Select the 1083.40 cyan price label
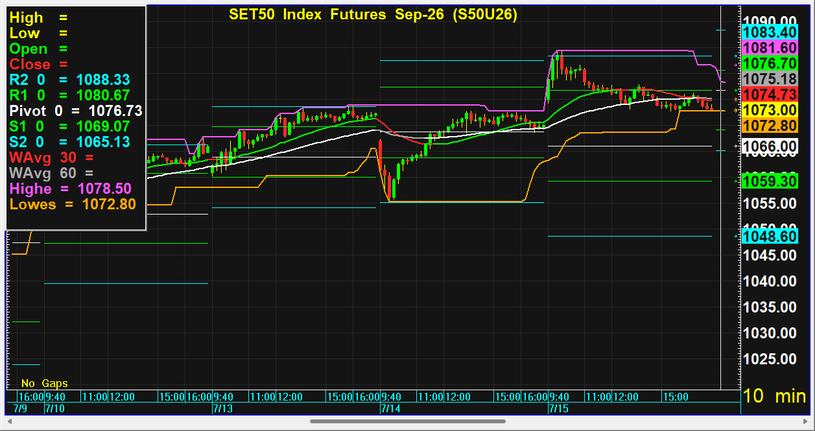The width and height of the screenshot is (815, 431). pos(770,32)
